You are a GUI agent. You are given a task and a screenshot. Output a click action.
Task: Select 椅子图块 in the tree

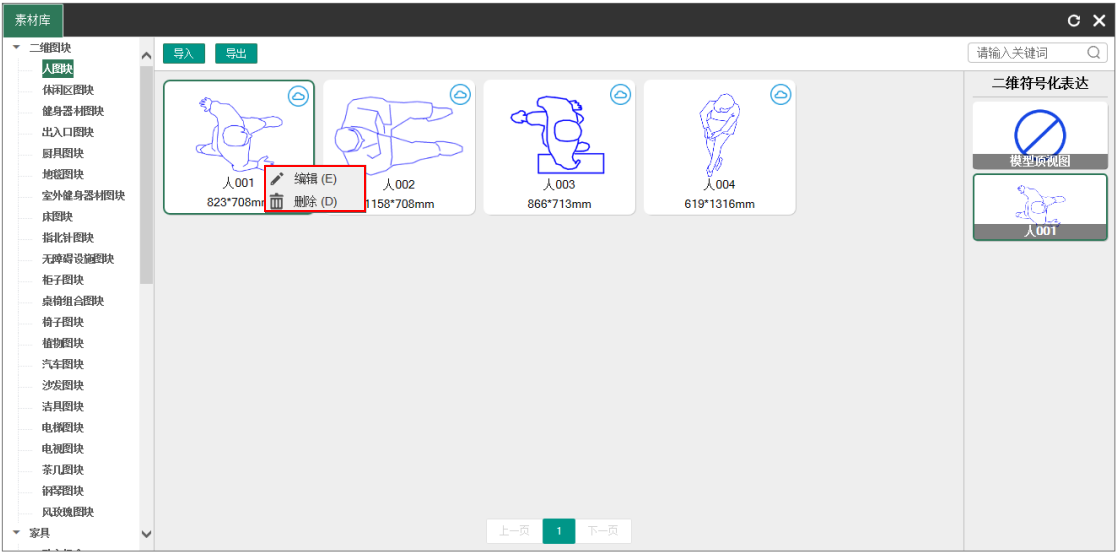pos(63,322)
